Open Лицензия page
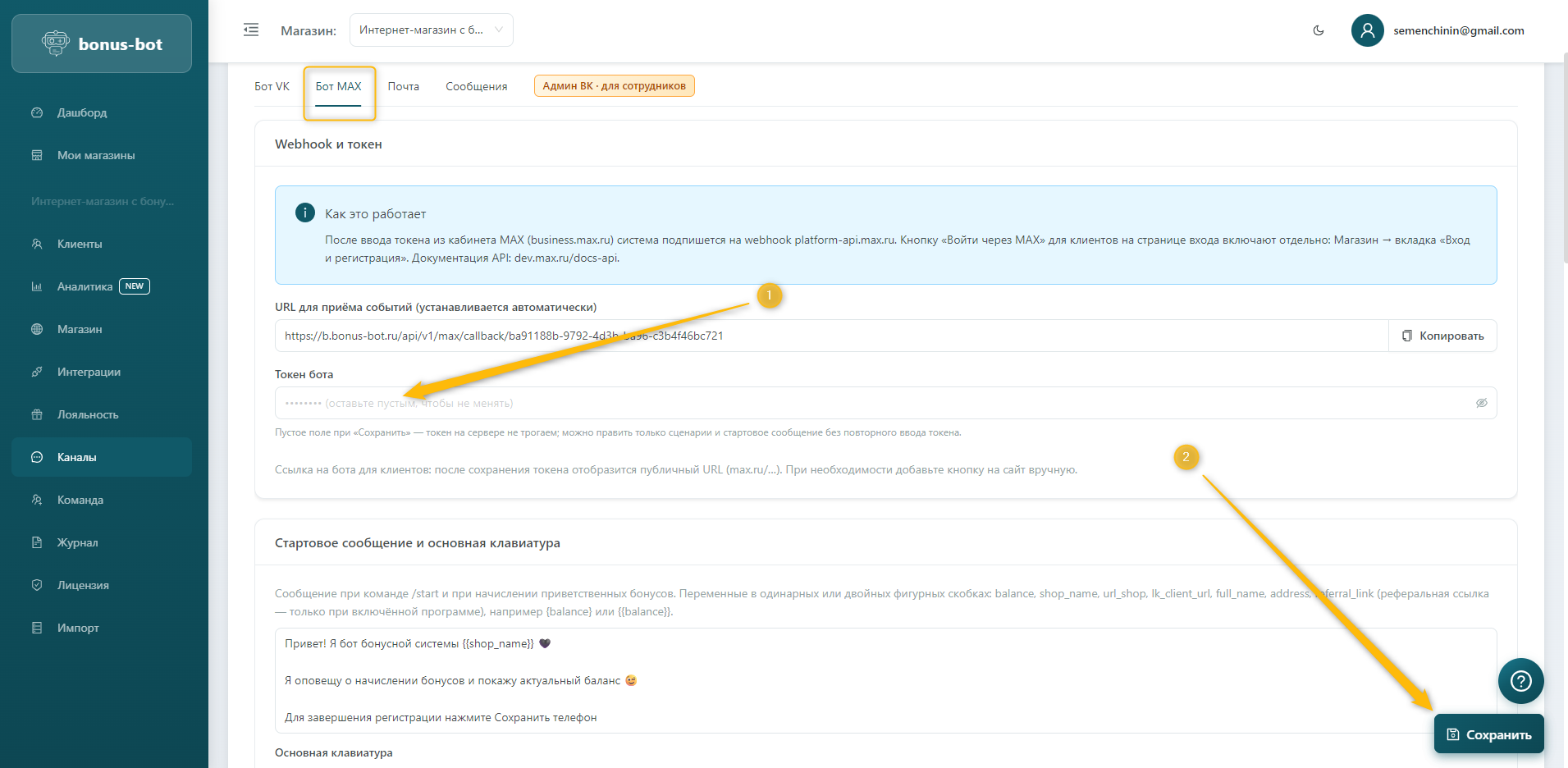Image resolution: width=1568 pixels, height=768 pixels. (83, 585)
